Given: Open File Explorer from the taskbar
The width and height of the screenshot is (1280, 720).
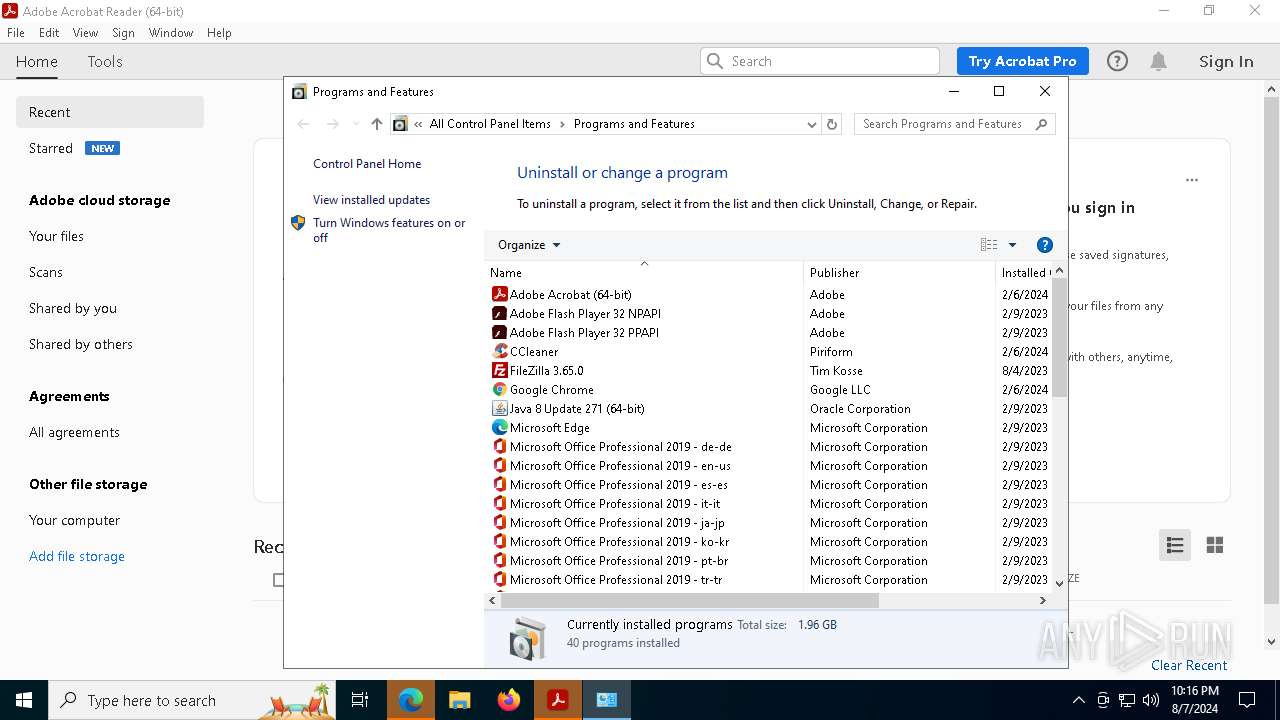Looking at the screenshot, I should (x=459, y=700).
